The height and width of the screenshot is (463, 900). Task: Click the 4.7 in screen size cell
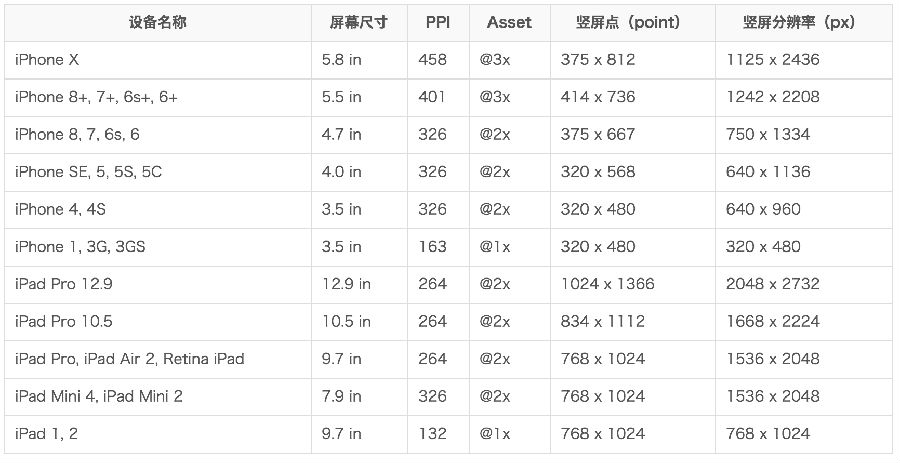click(x=359, y=134)
